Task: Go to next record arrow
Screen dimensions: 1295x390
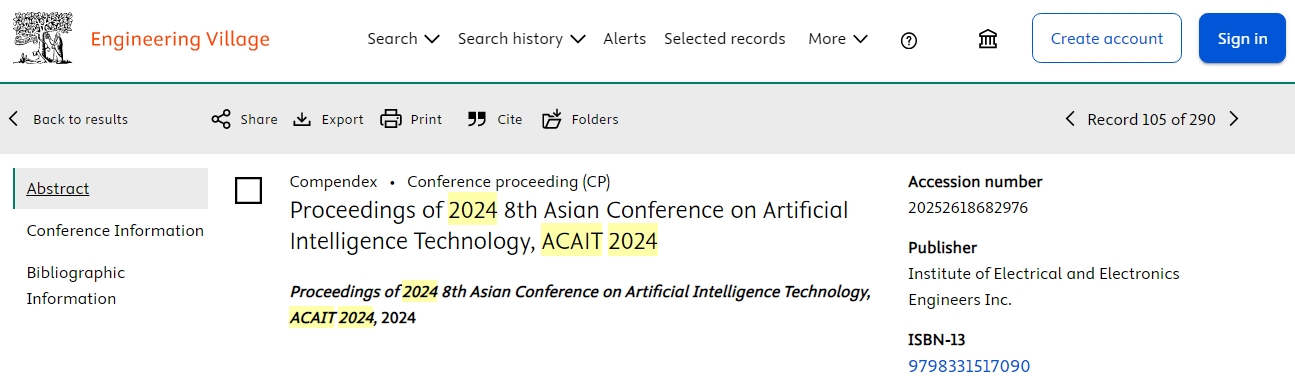Action: (x=1234, y=119)
